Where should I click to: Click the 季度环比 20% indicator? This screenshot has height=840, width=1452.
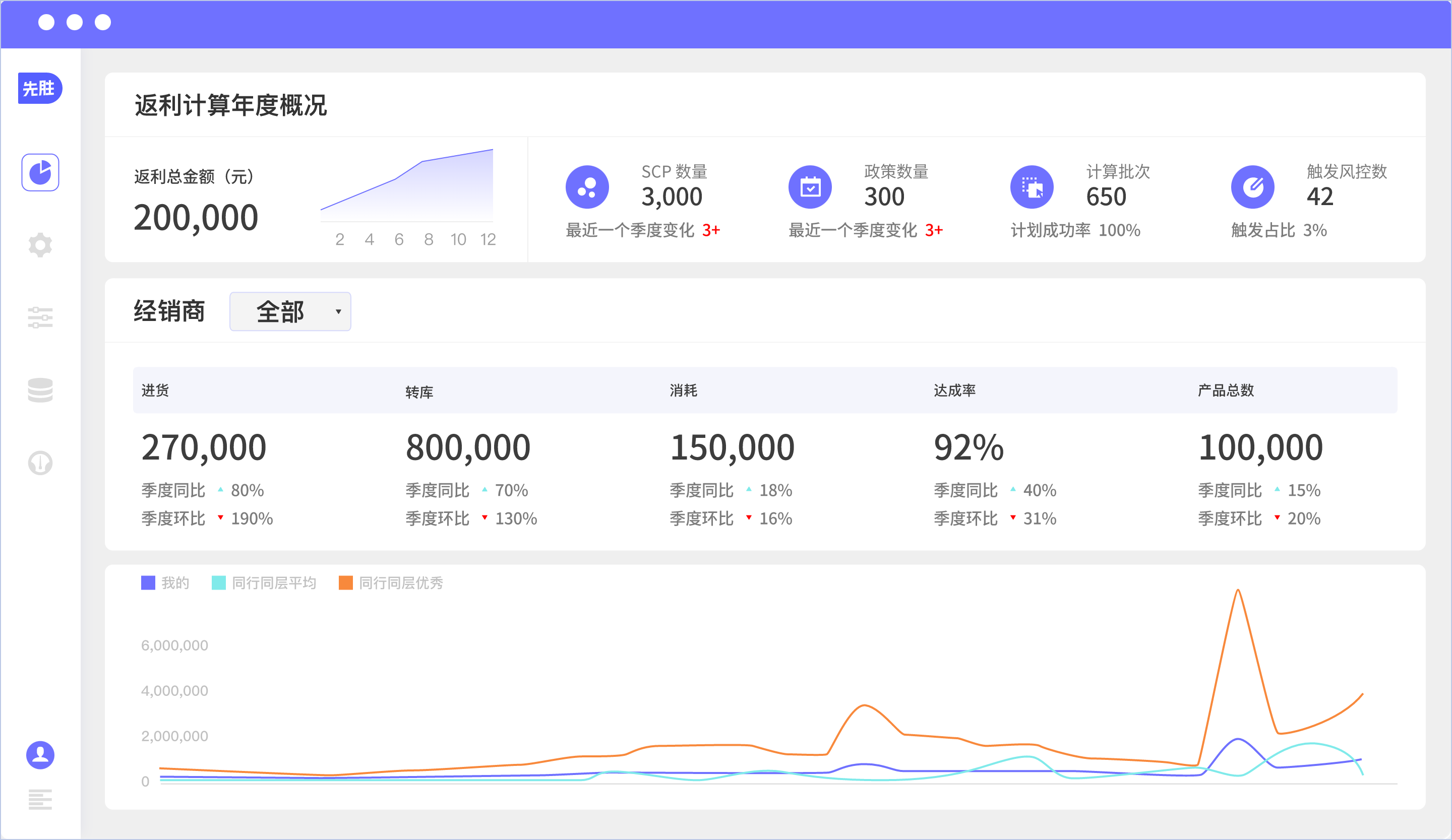pos(1259,519)
